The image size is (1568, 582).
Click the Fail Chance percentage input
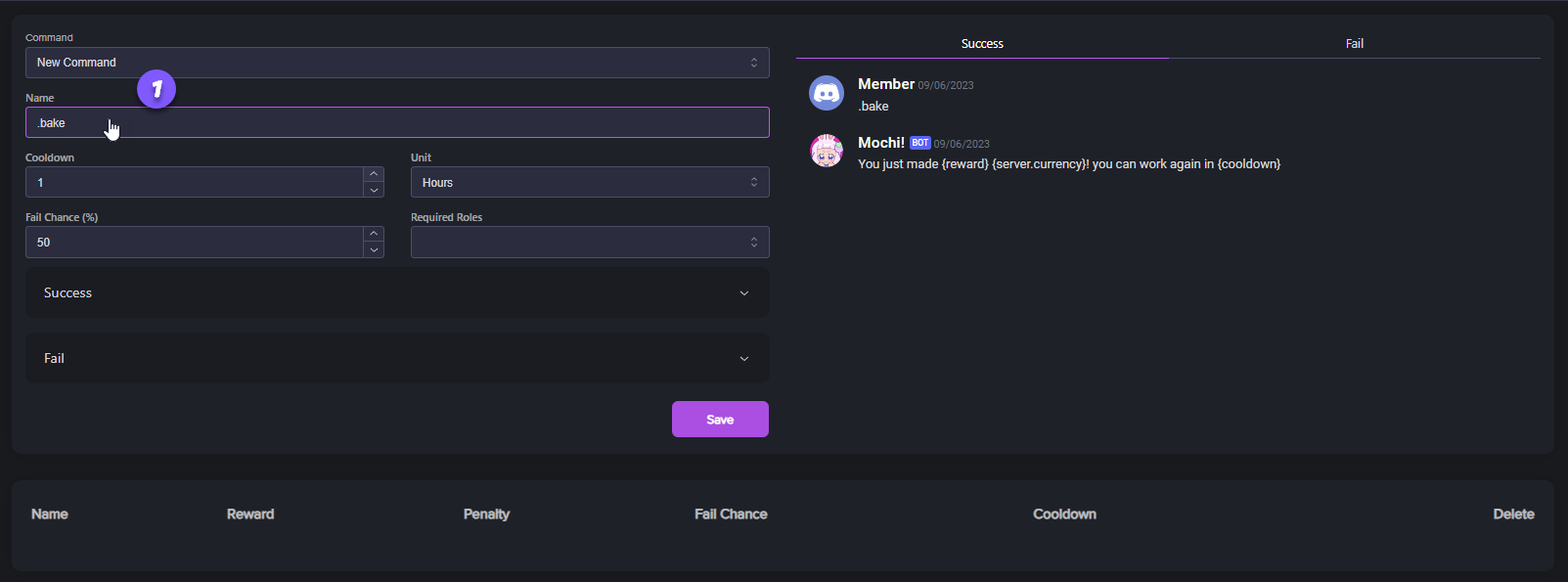click(194, 243)
